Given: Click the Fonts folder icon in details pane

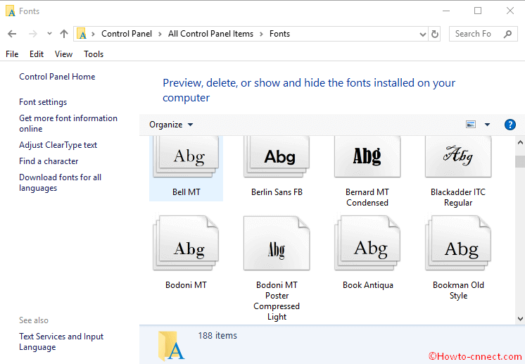Looking at the screenshot, I should pos(171,346).
